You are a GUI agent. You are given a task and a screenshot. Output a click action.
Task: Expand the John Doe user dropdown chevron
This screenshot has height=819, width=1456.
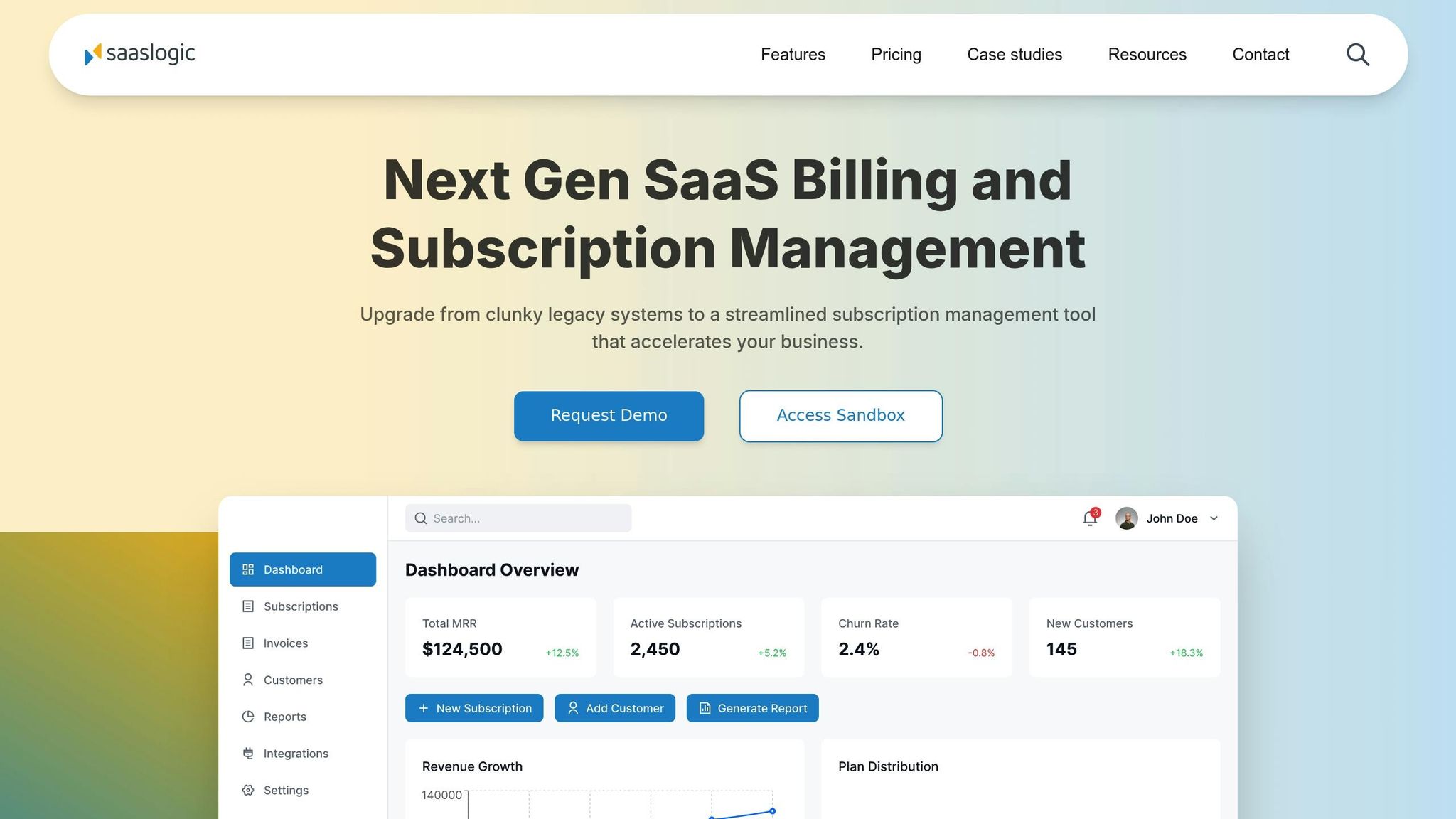pos(1214,518)
